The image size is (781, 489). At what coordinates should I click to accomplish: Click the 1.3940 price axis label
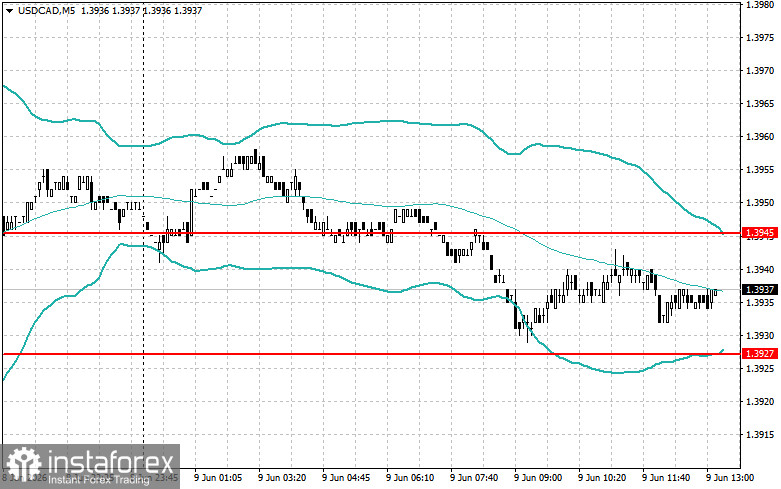tap(760, 269)
